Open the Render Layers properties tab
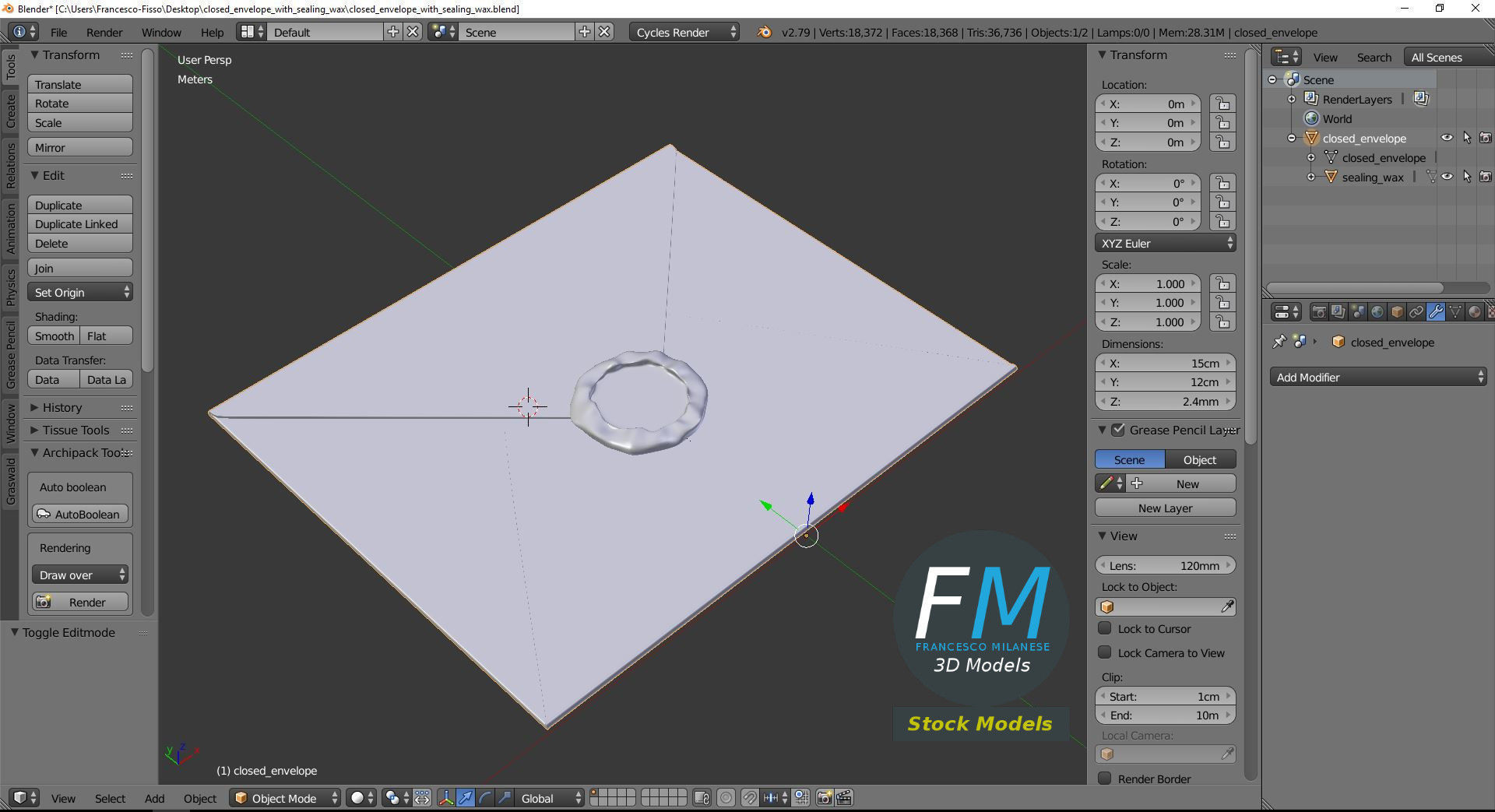The image size is (1495, 812). [x=1338, y=312]
